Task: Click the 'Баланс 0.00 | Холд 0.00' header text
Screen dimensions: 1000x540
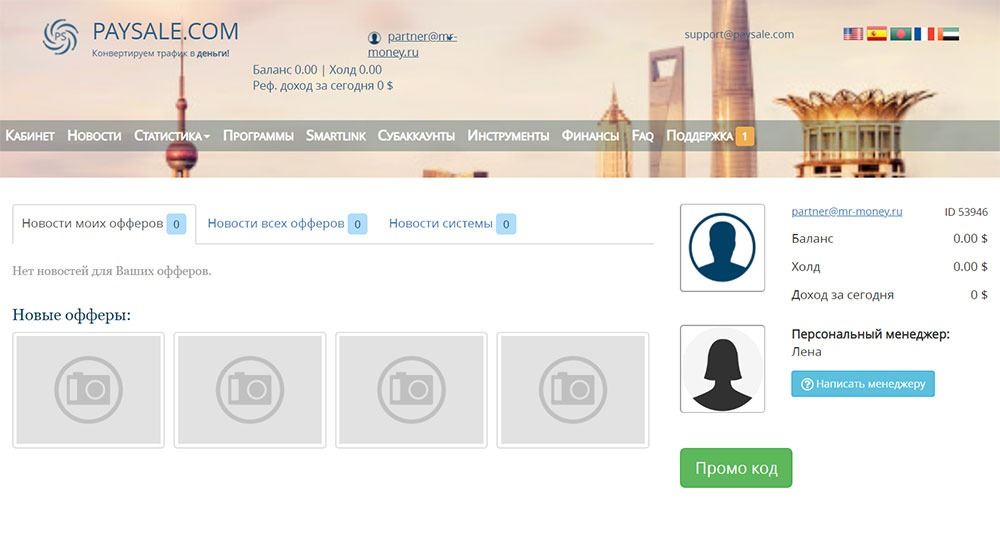Action: (317, 69)
